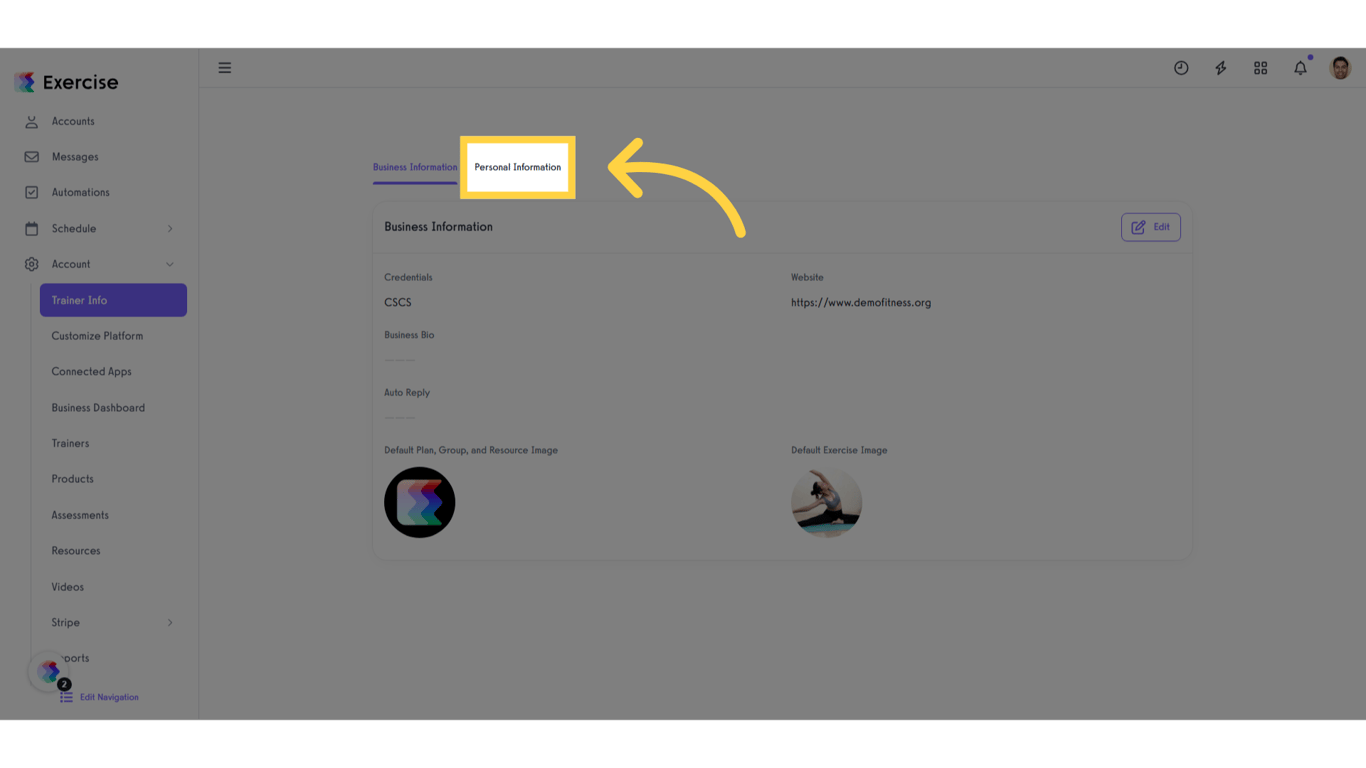Image resolution: width=1366 pixels, height=768 pixels.
Task: Click the Edit button for Business Information
Action: (1150, 227)
